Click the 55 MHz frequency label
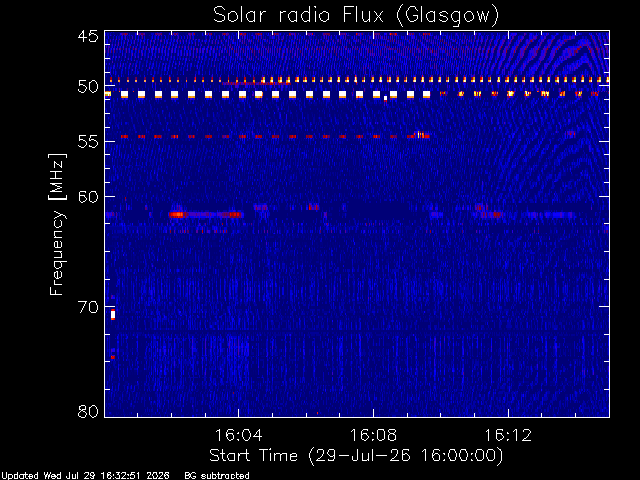Image resolution: width=640 pixels, height=480 pixels. [x=88, y=142]
